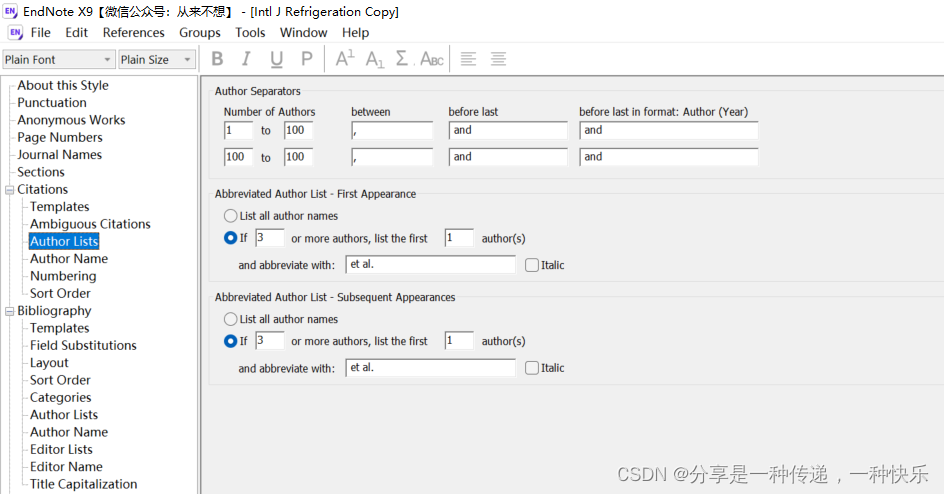Toggle Italic checkbox under First Appearance
Viewport: 944px width, 494px height.
pos(532,265)
